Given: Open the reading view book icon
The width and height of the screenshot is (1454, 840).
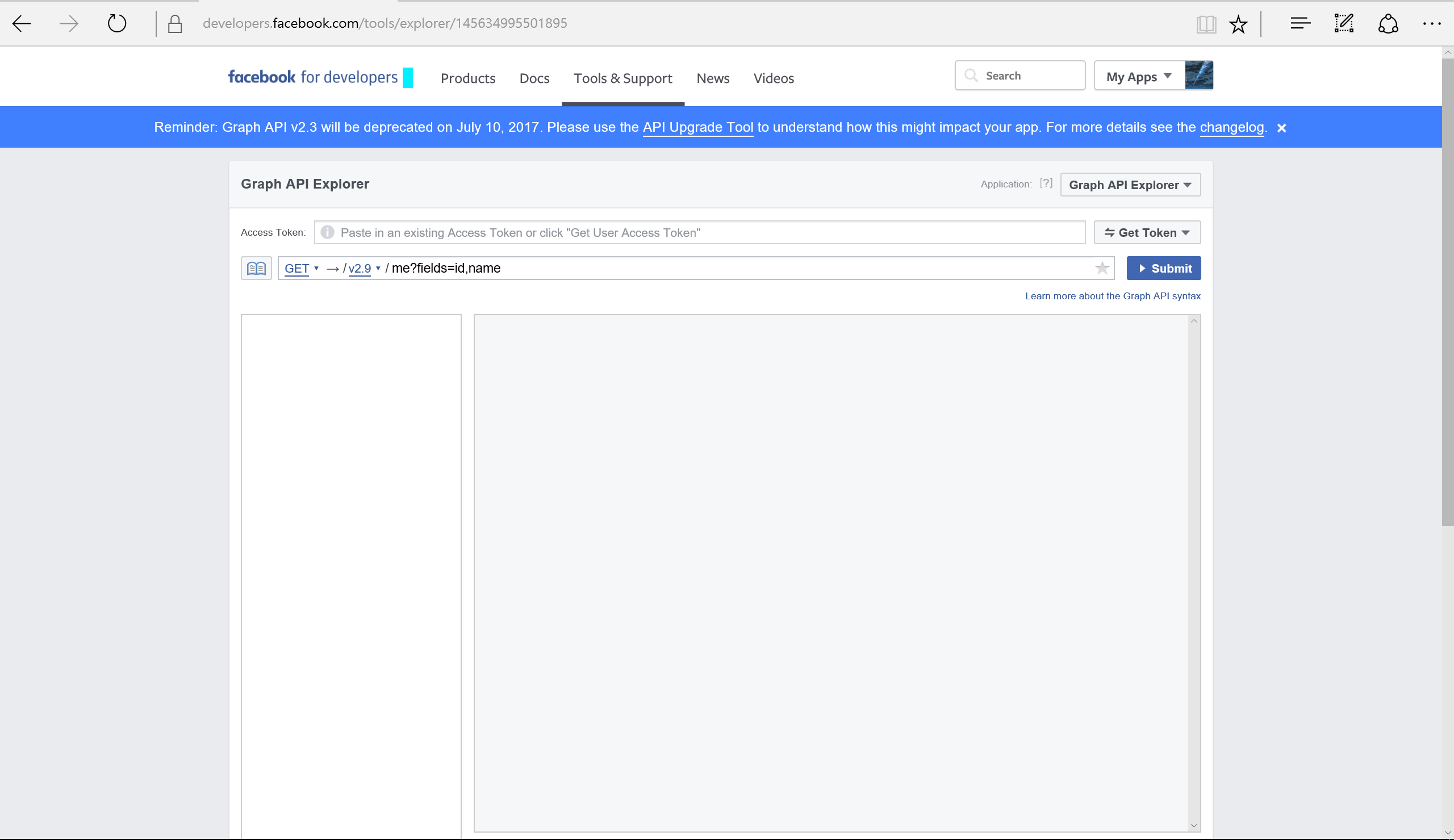Looking at the screenshot, I should 1206,24.
